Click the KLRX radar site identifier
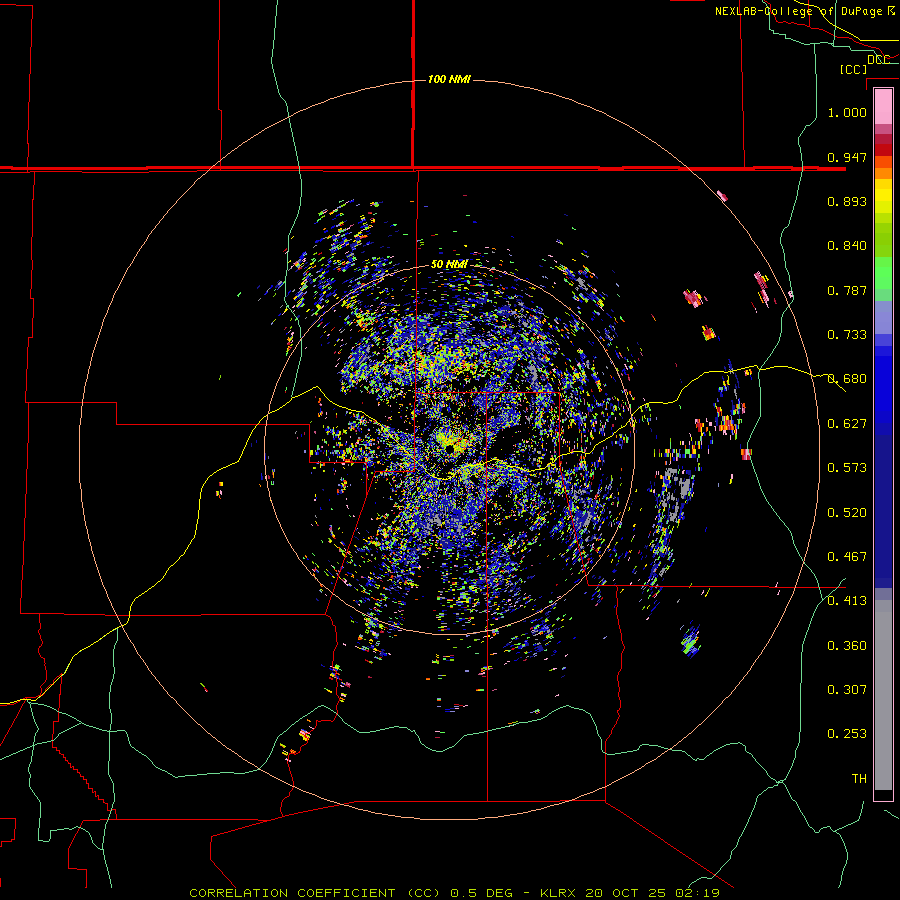Image resolution: width=900 pixels, height=900 pixels. (x=560, y=893)
